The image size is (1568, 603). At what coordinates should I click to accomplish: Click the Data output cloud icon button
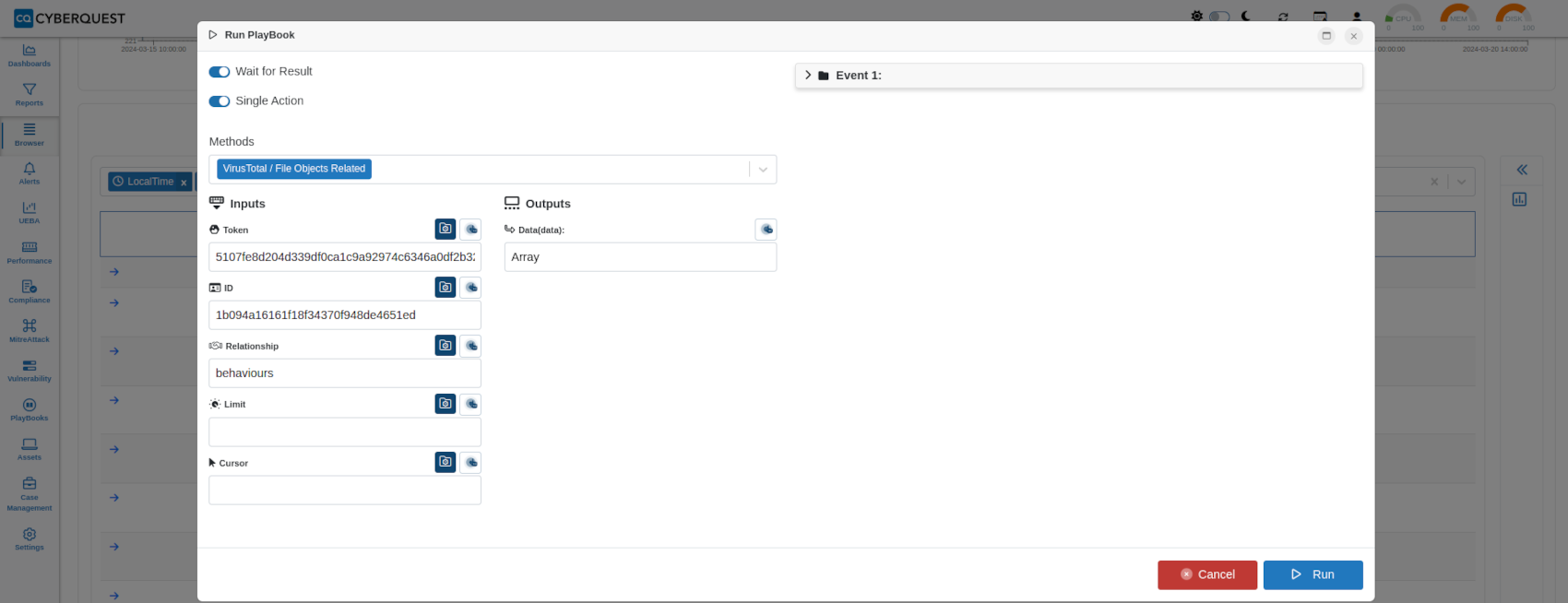766,229
